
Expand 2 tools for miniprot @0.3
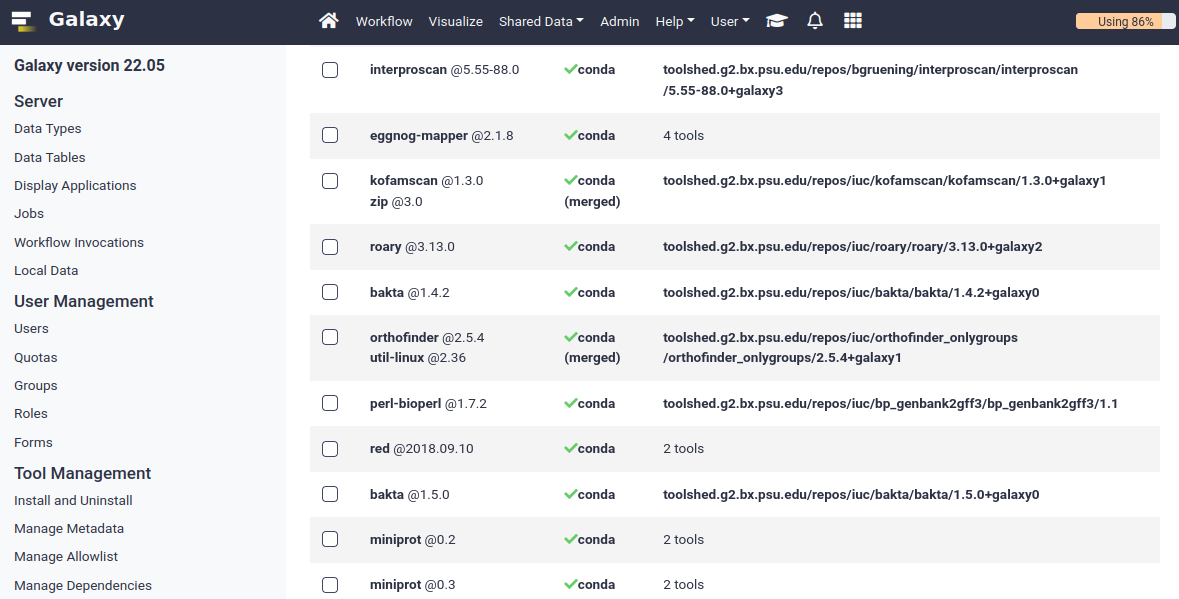tap(683, 585)
